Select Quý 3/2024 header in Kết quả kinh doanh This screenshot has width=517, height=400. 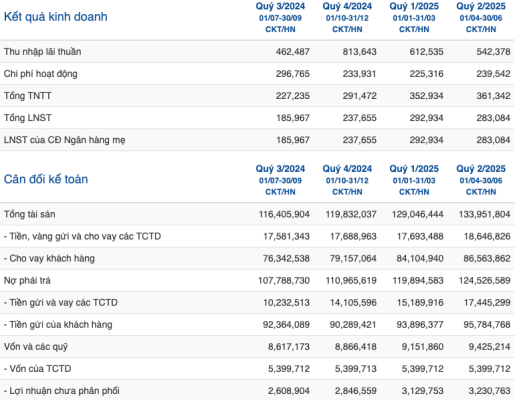pos(280,6)
